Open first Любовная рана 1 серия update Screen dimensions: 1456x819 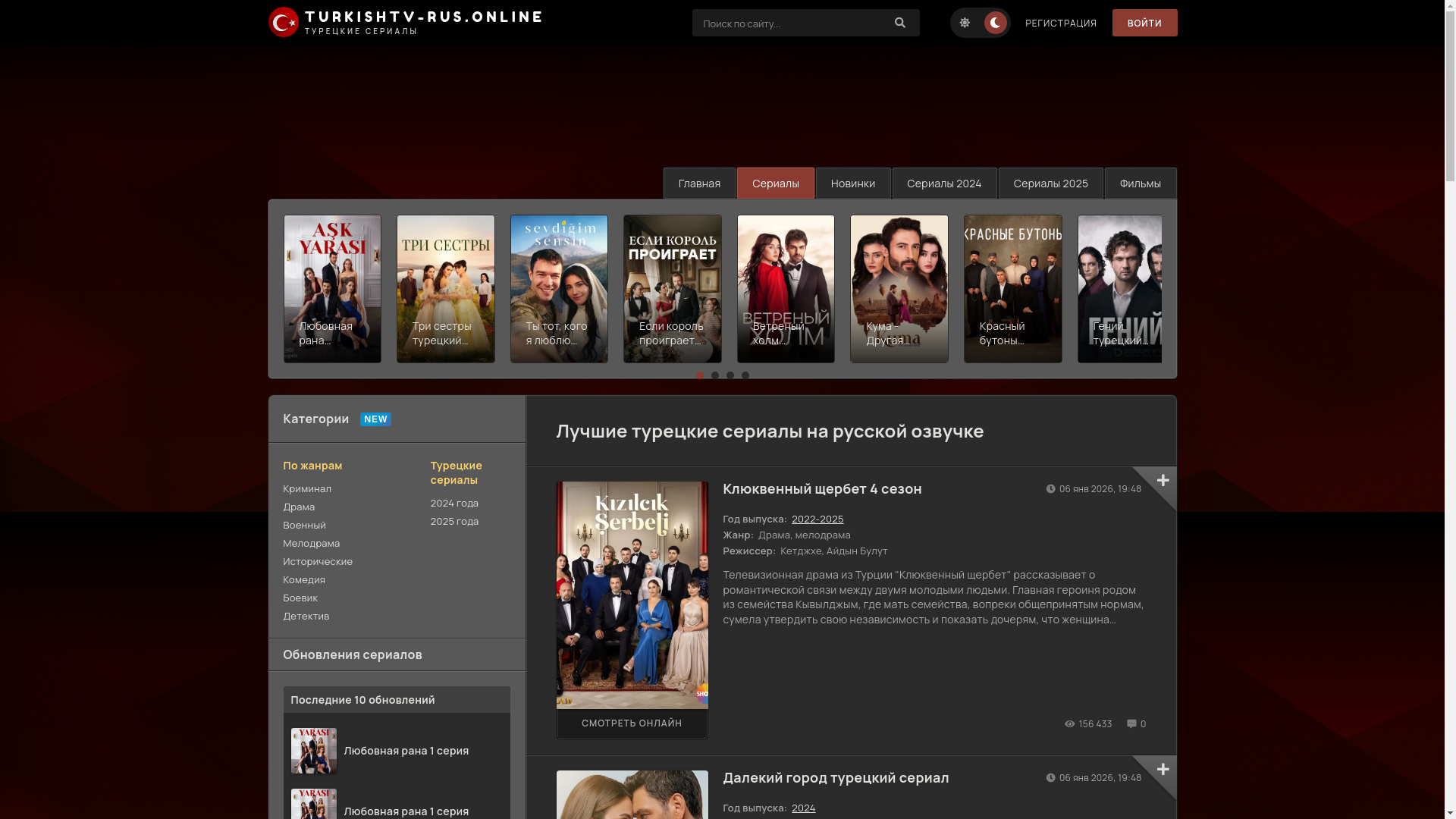[x=406, y=751]
